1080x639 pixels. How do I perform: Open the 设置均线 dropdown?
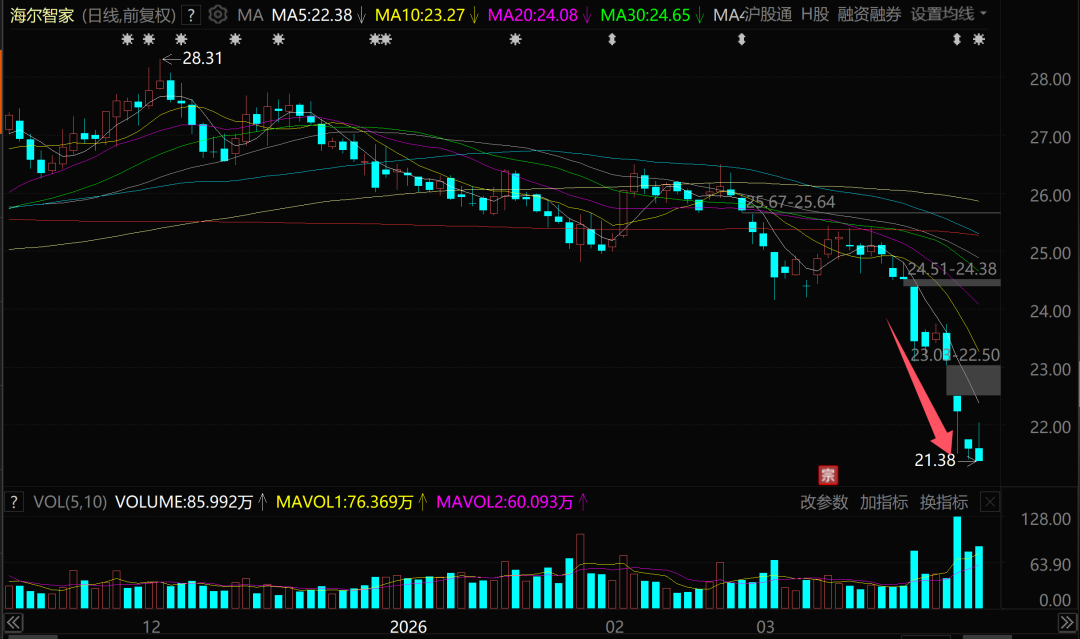tap(948, 15)
